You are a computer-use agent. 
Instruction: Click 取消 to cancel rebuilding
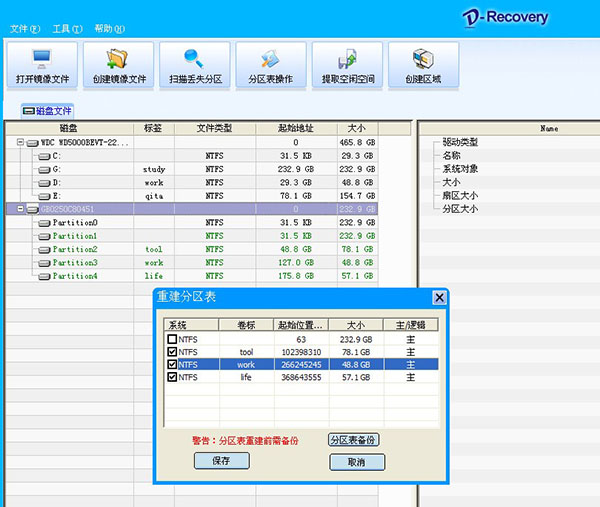pyautogui.click(x=356, y=462)
